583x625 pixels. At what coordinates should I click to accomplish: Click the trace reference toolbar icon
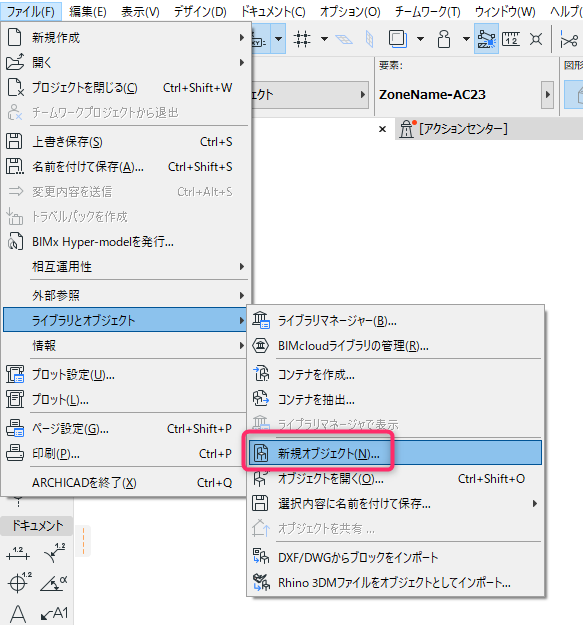coord(398,39)
